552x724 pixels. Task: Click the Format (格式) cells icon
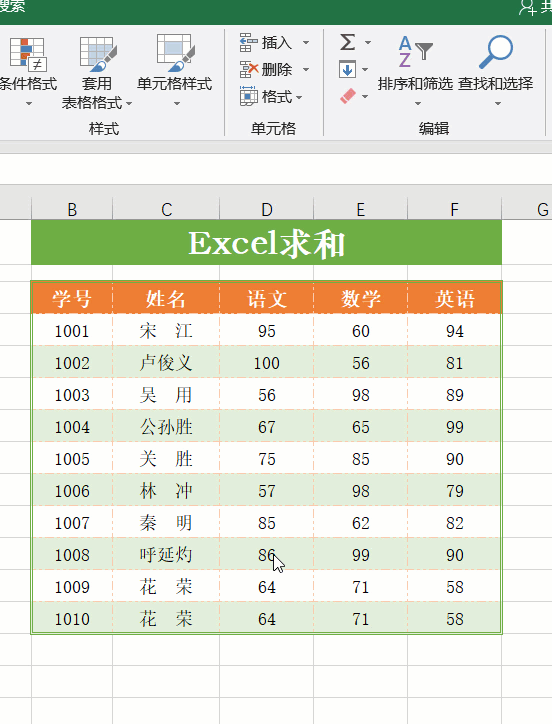[249, 96]
